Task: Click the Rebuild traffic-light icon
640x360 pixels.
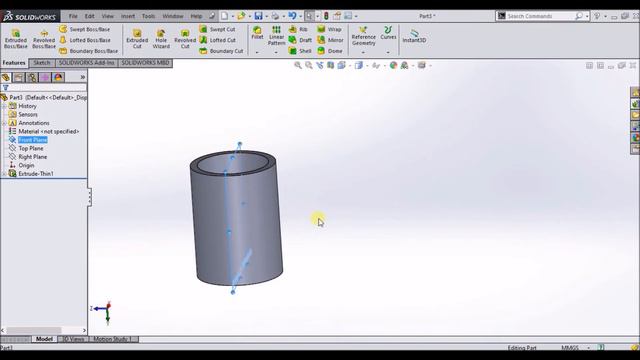Action: coord(326,16)
